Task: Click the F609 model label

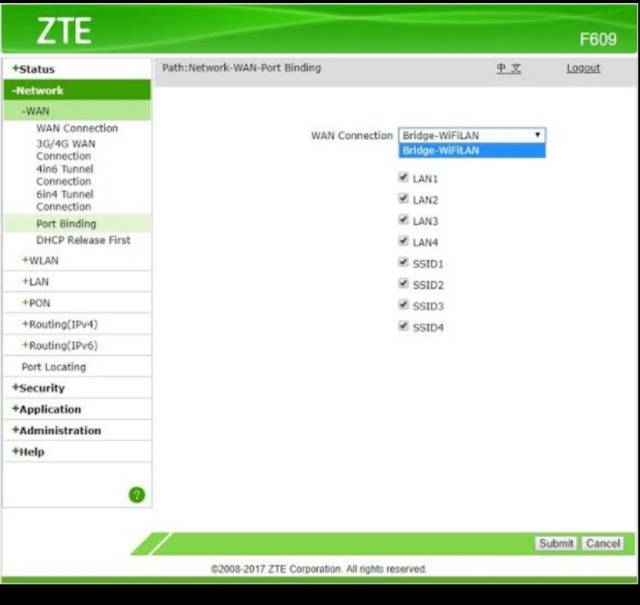Action: pos(598,39)
